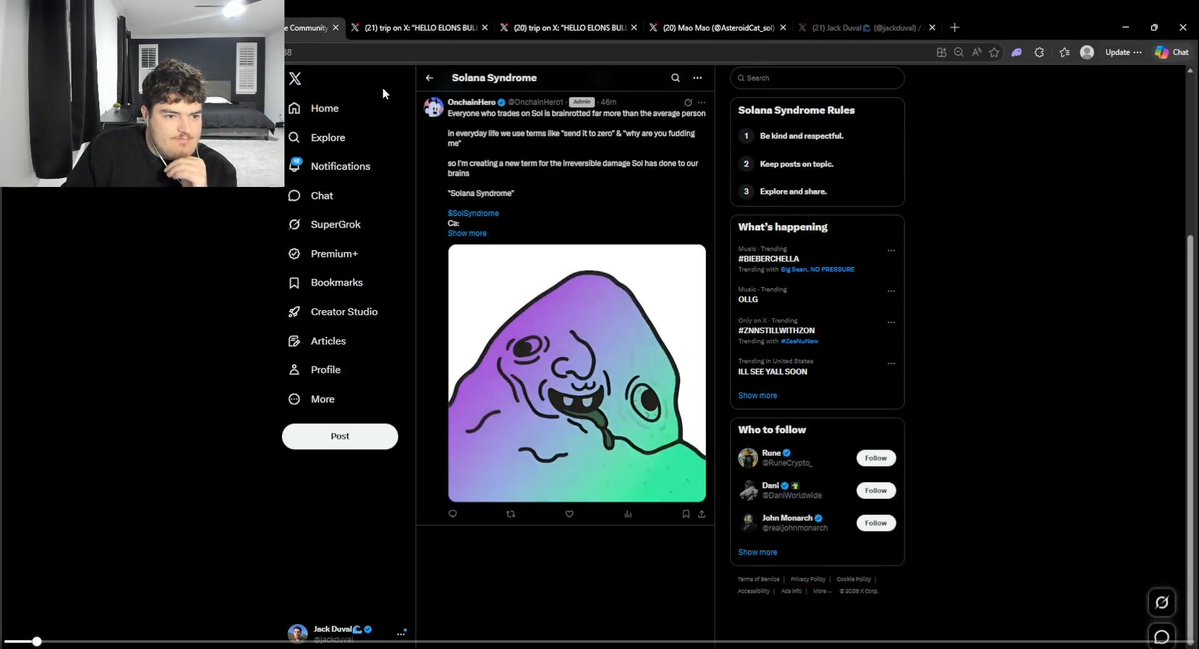Open OnchainHero display name link

pyautogui.click(x=471, y=102)
